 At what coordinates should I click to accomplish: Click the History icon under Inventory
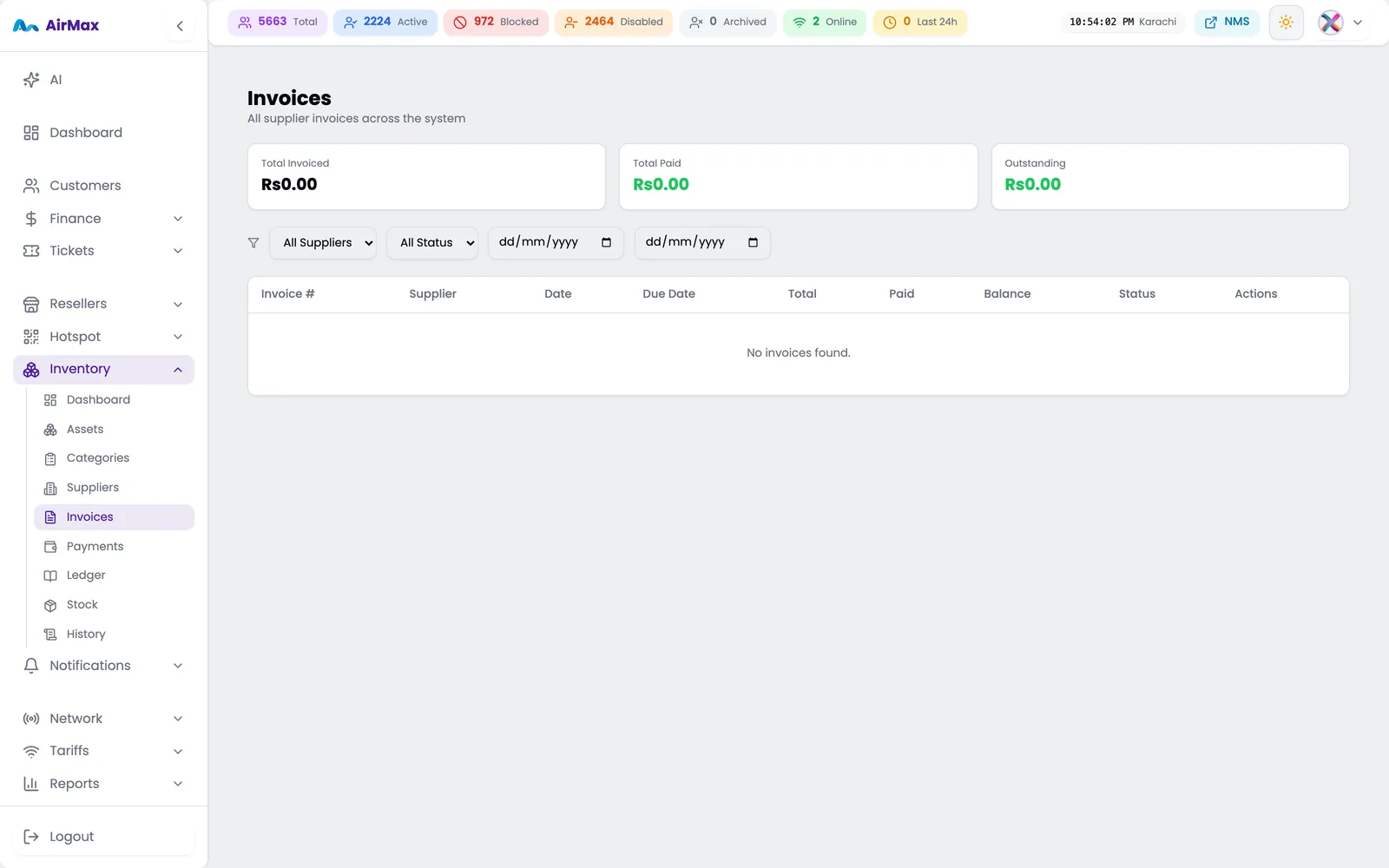pos(50,635)
